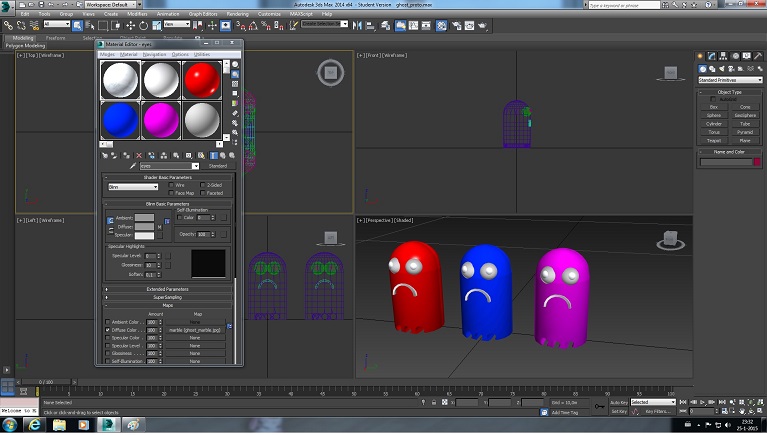Open the Modifiers menu
This screenshot has height=435, width=767.
tap(137, 14)
